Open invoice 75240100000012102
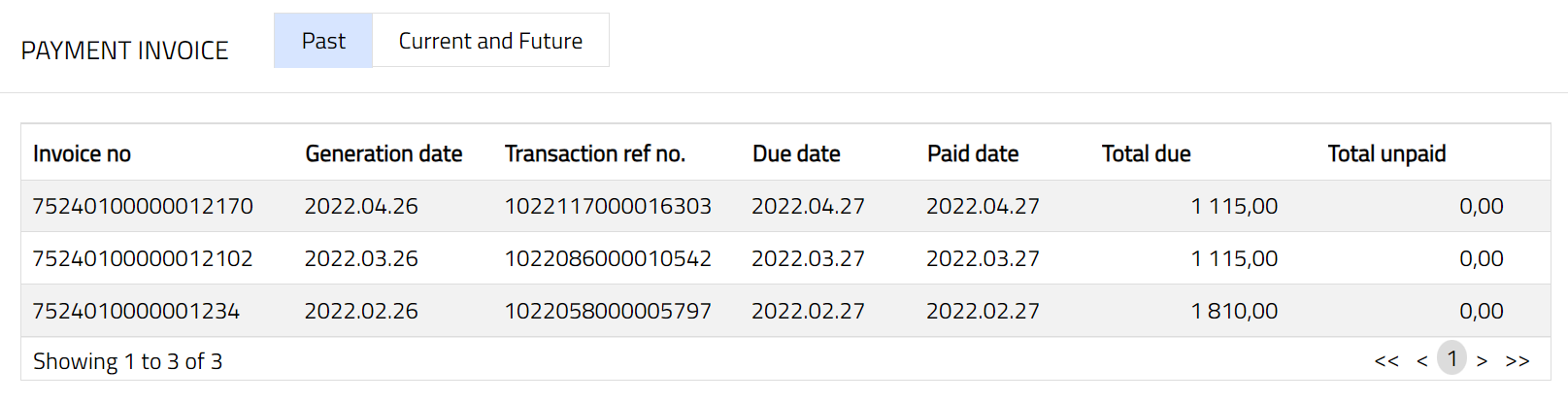The image size is (1568, 403). click(143, 258)
